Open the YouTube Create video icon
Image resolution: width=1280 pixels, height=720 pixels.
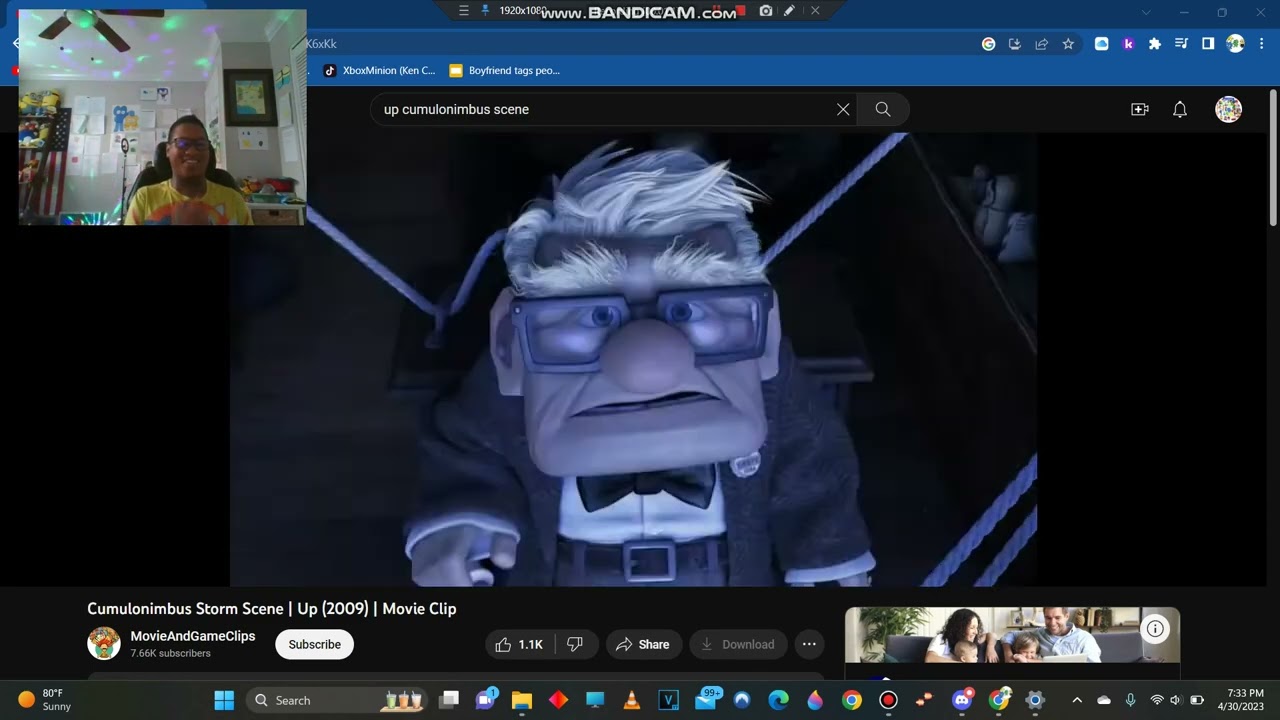pos(1139,109)
